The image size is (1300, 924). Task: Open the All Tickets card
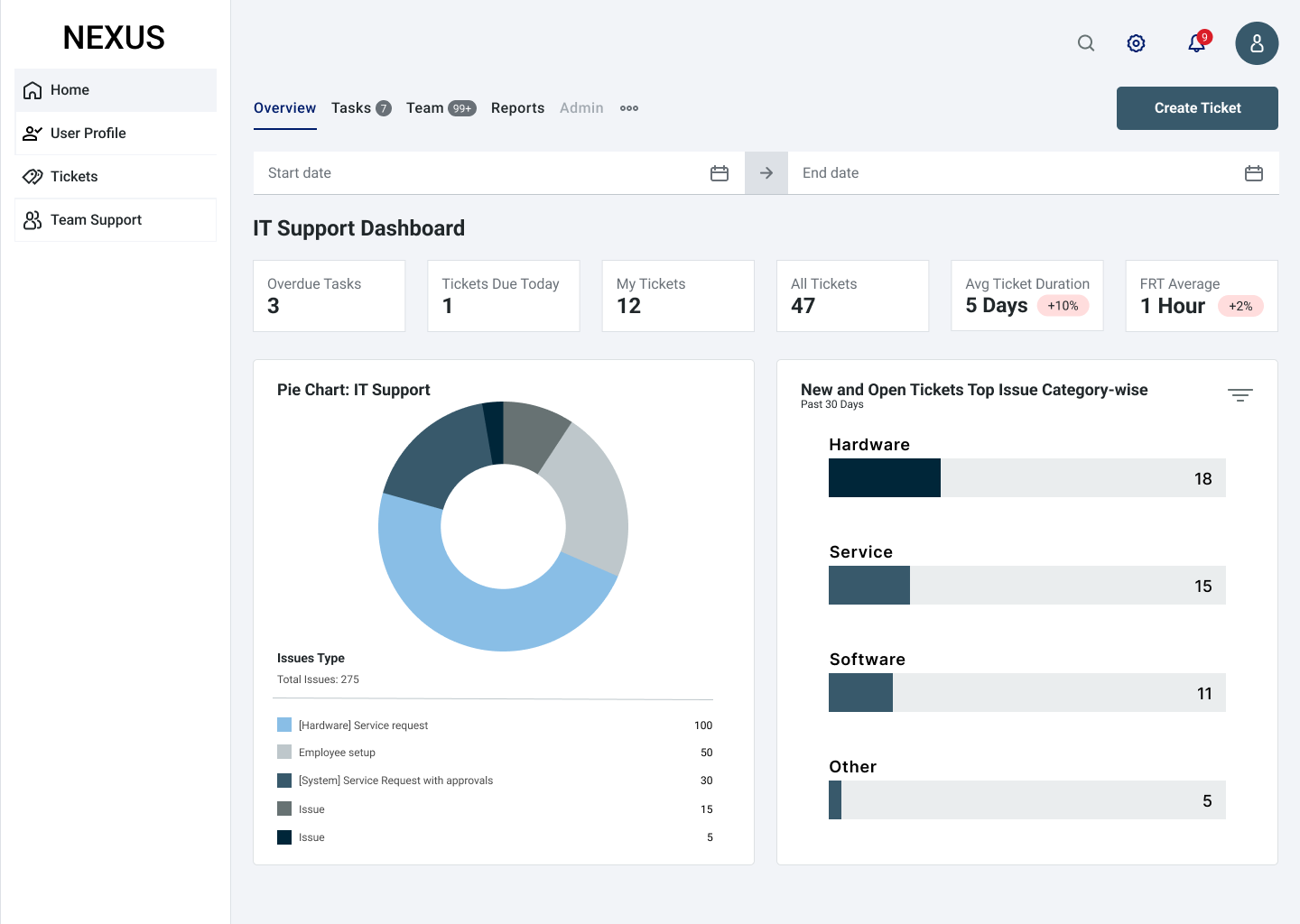[853, 296]
